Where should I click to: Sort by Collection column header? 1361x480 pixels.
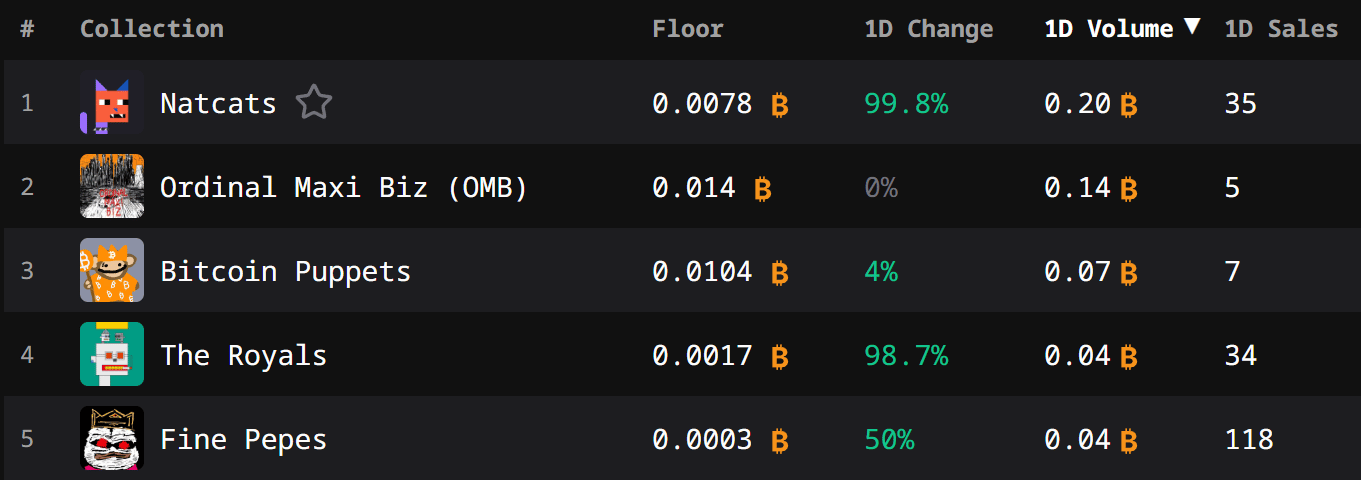152,29
